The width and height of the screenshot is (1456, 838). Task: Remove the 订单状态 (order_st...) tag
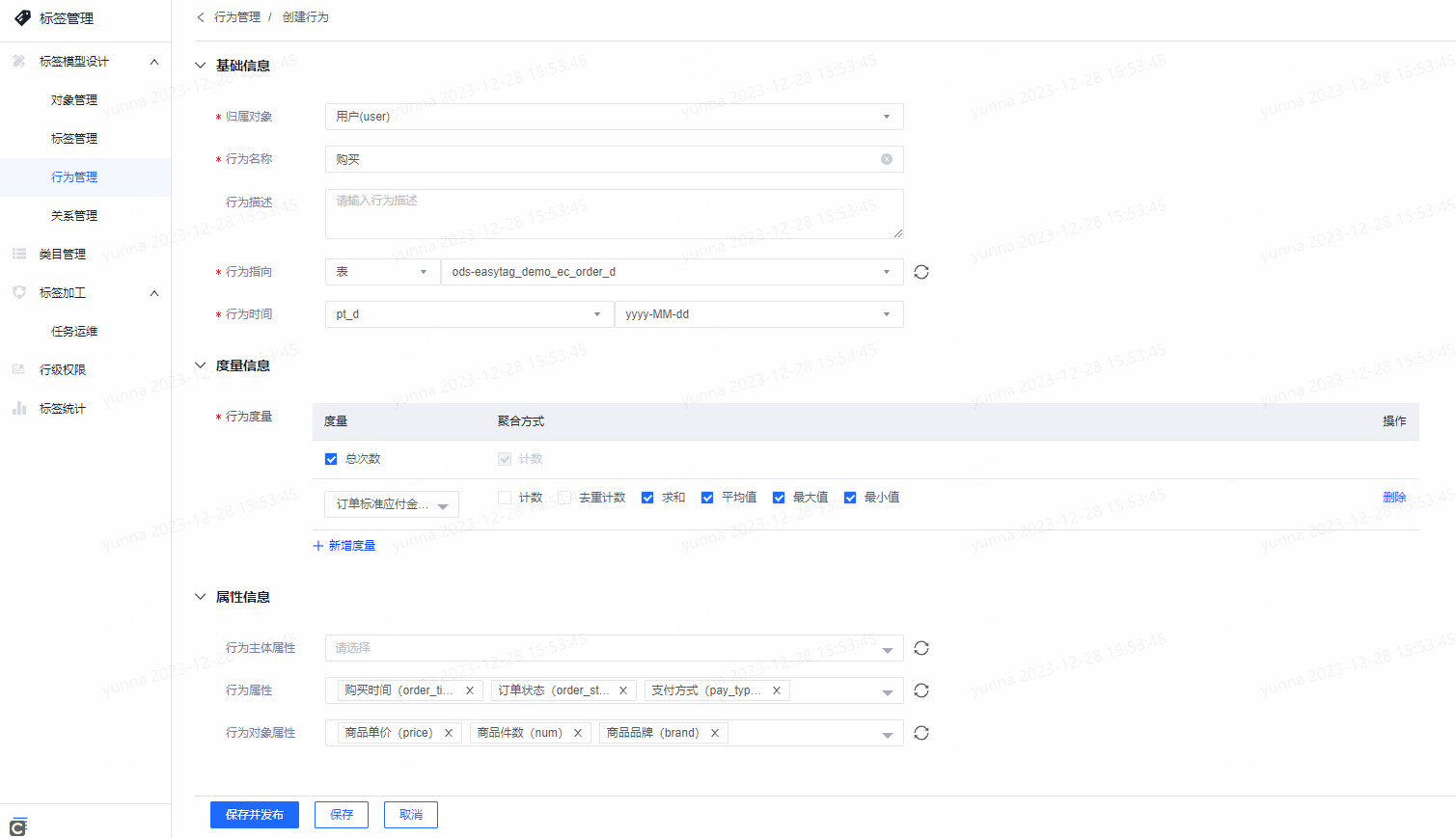tap(623, 690)
